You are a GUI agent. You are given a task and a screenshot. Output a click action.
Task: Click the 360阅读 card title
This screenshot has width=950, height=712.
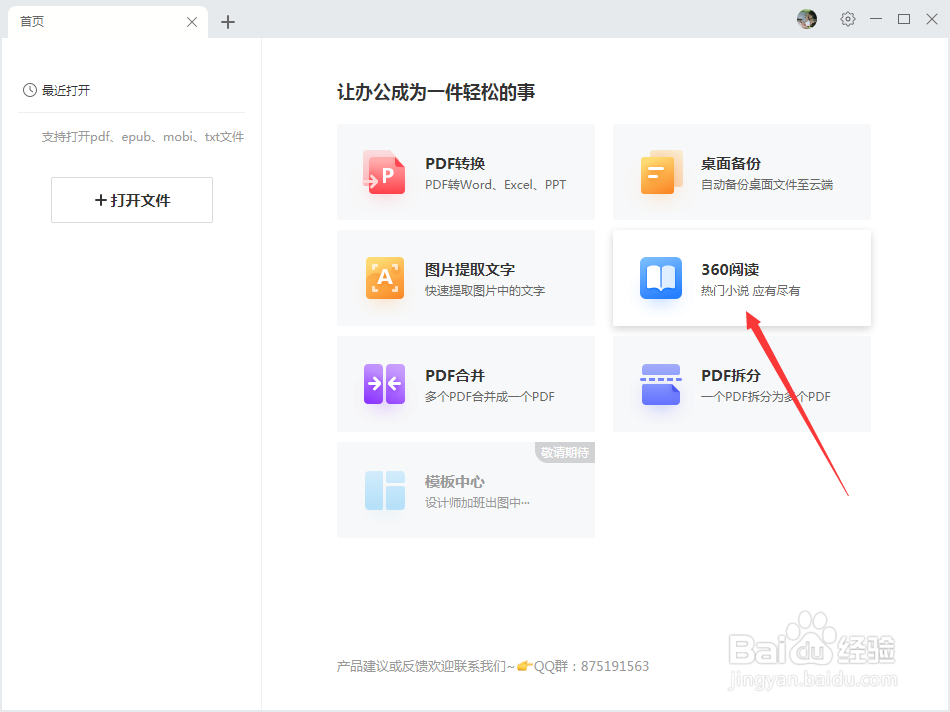(x=730, y=270)
